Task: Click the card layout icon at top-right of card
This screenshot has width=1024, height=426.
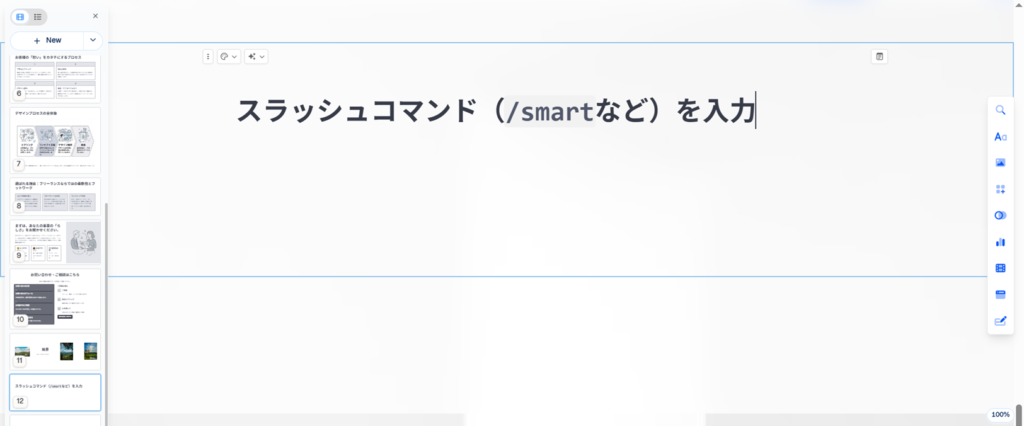Action: [x=879, y=57]
